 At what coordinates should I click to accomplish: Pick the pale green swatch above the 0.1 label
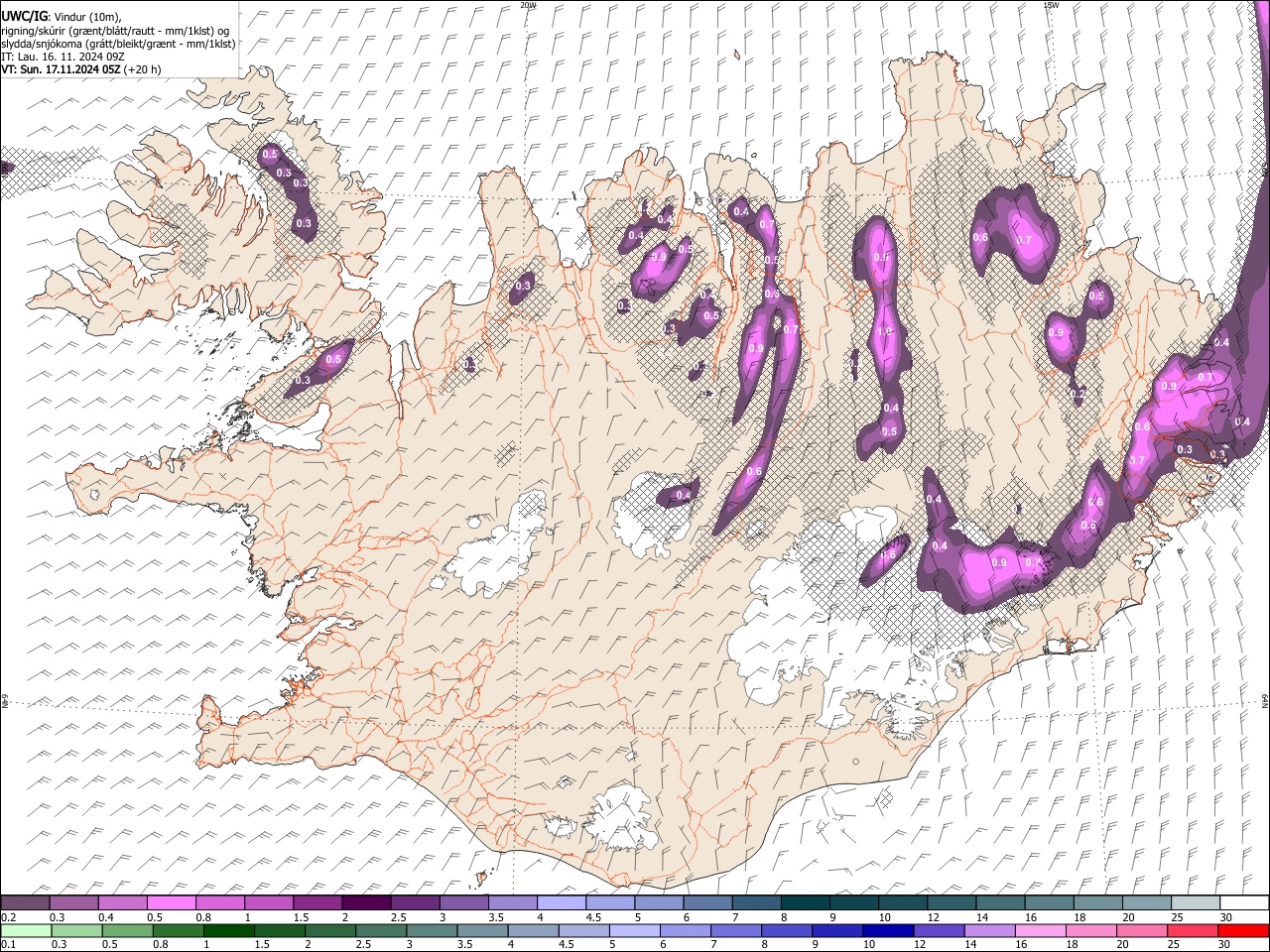(x=26, y=930)
